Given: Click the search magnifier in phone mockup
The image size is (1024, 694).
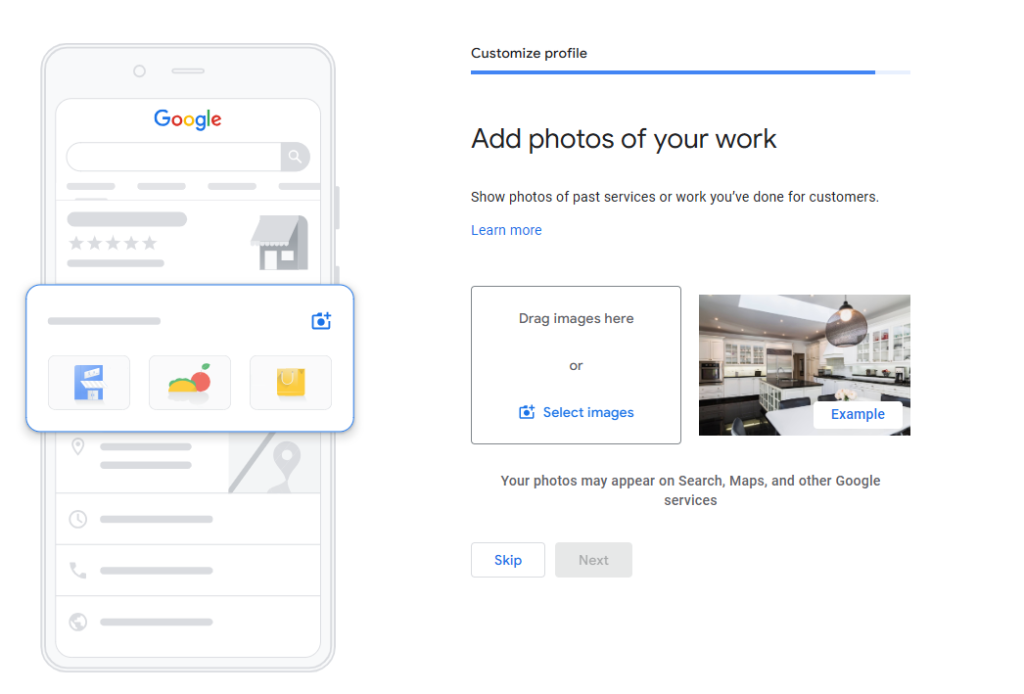Looking at the screenshot, I should click(295, 157).
